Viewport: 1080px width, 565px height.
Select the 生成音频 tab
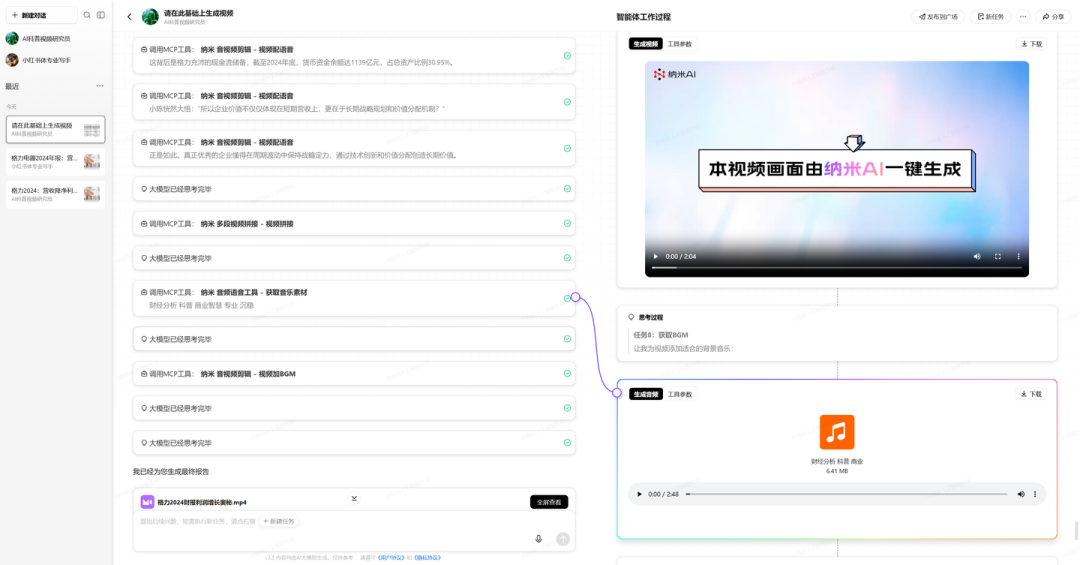coord(645,394)
